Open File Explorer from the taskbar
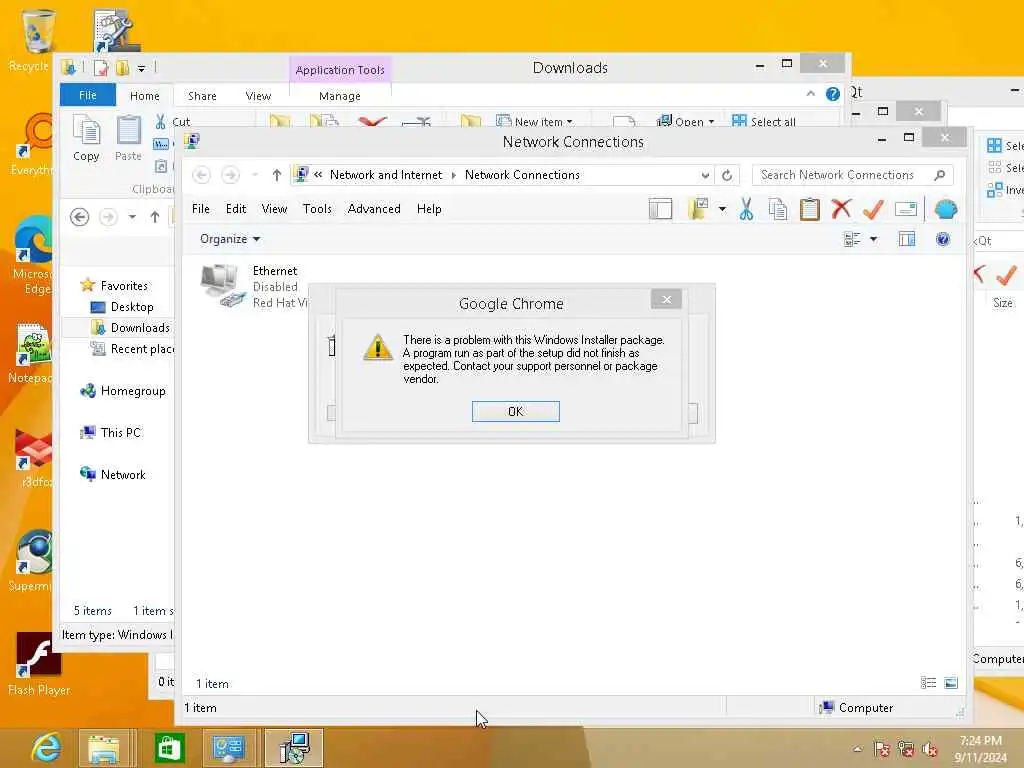 click(104, 748)
